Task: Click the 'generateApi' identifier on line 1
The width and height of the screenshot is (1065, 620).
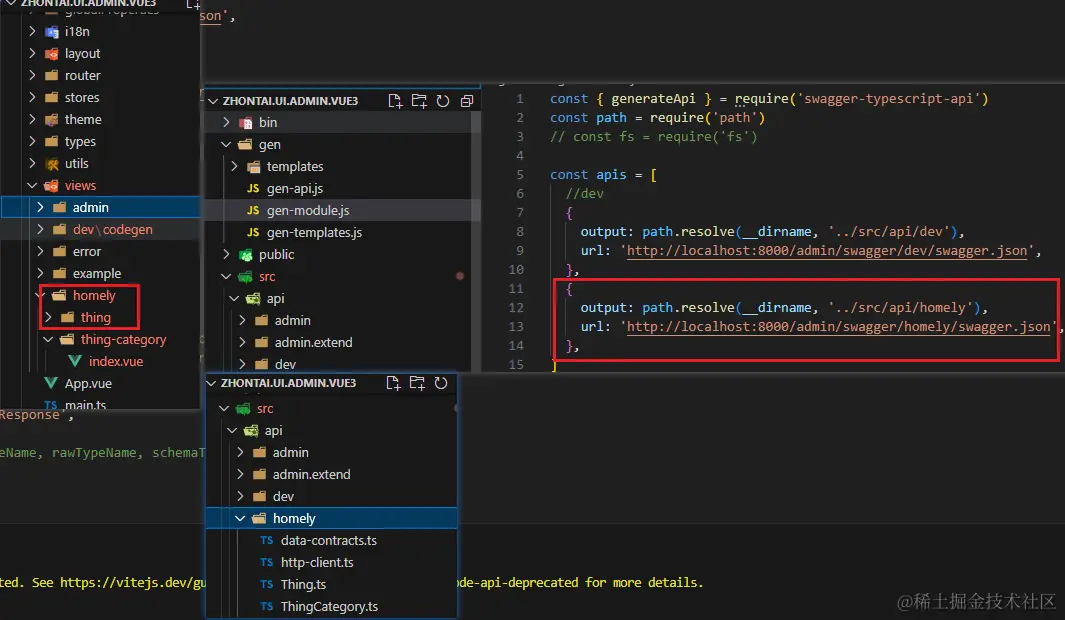Action: [653, 98]
